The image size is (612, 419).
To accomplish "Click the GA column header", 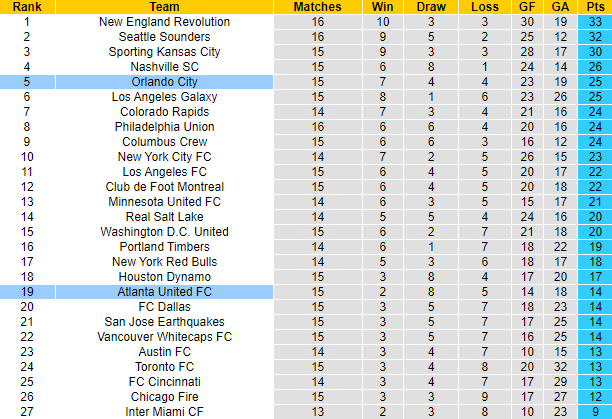I will tap(559, 6).
